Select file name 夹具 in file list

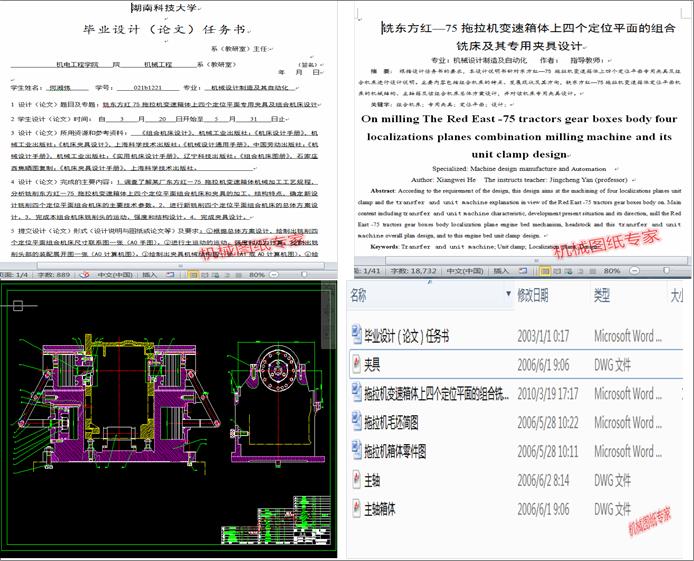(x=372, y=365)
